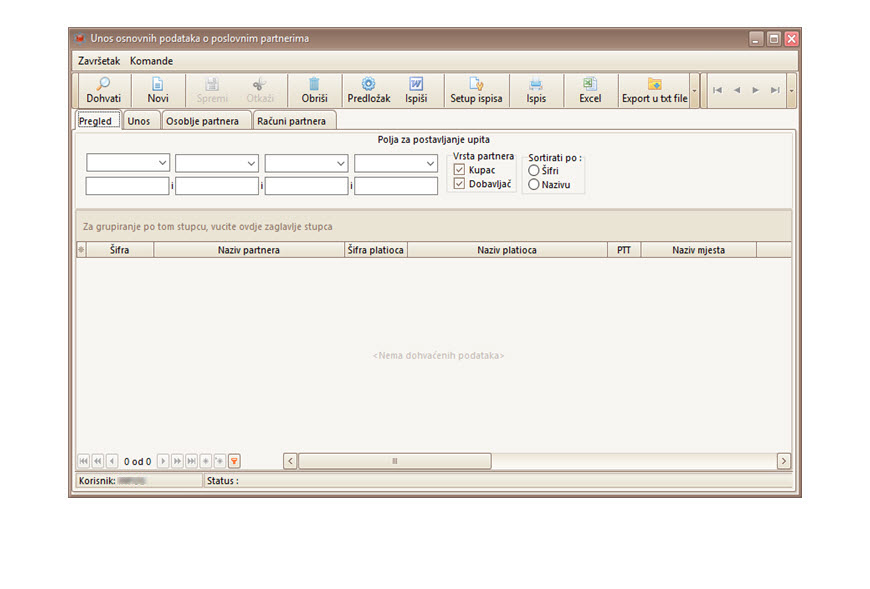Sort by PTT column header
The width and height of the screenshot is (870, 589).
click(624, 250)
